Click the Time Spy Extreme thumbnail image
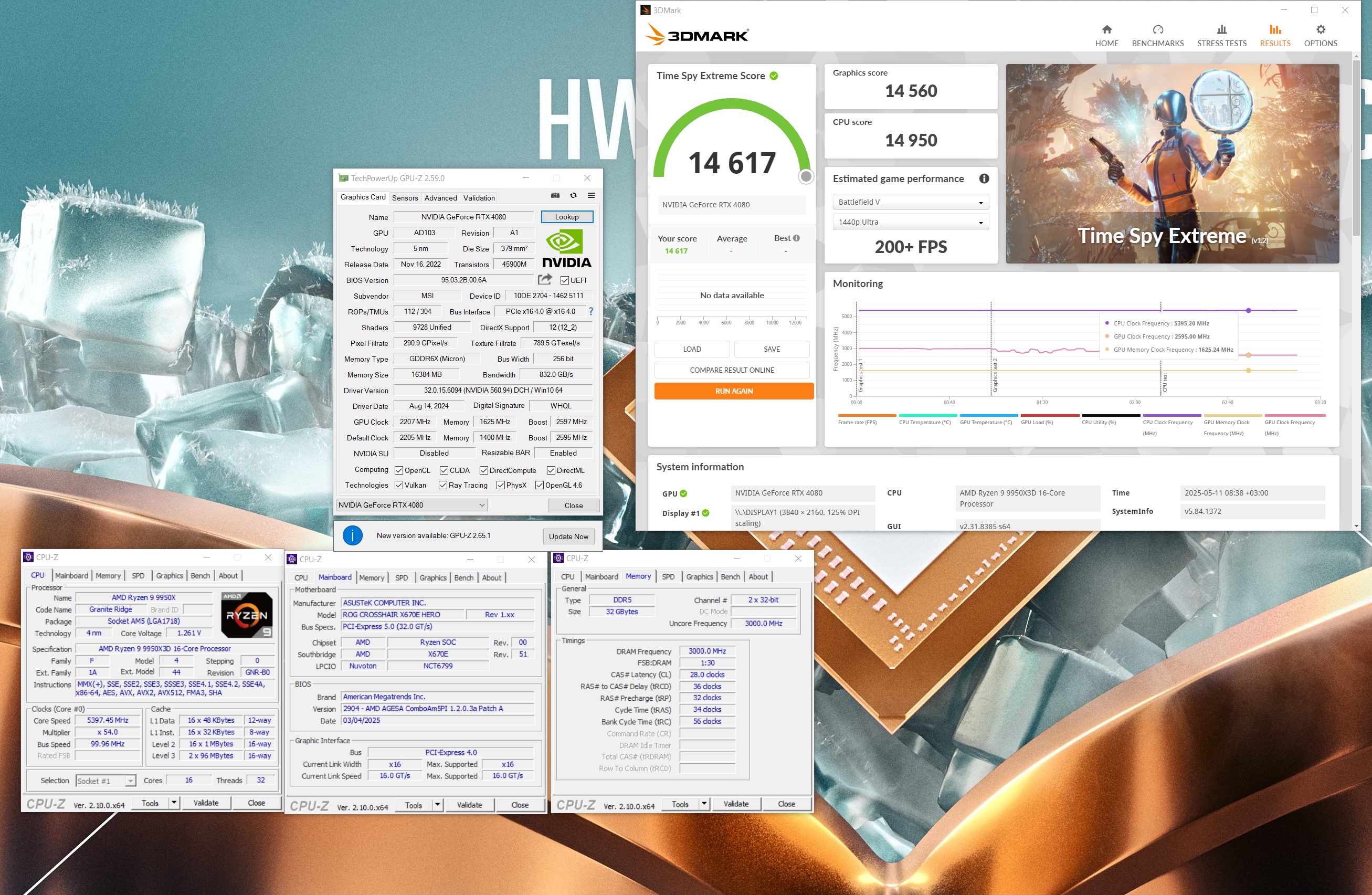The width and height of the screenshot is (1372, 895). pyautogui.click(x=1172, y=164)
